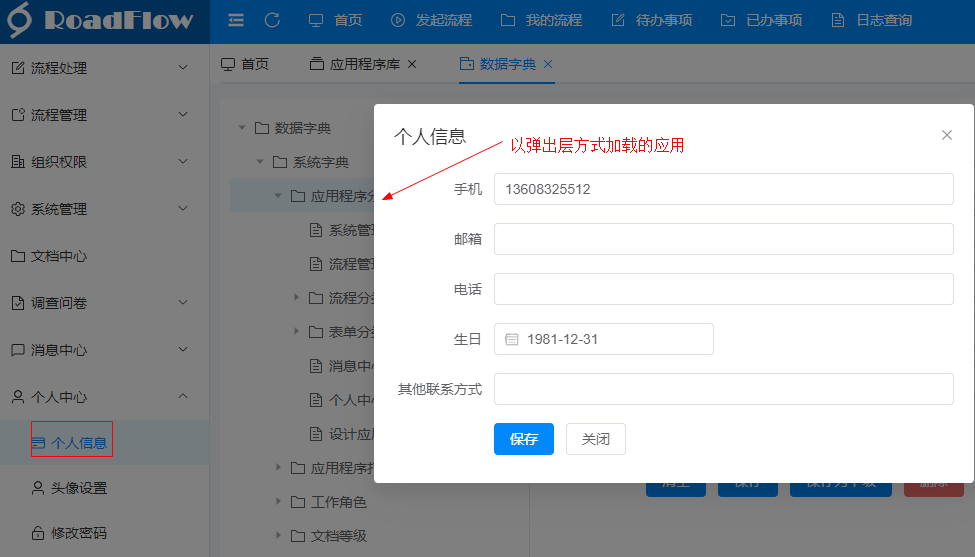Screen dimensions: 975x557
Task: Open 首页 in the top navigation bar
Action: (336, 21)
